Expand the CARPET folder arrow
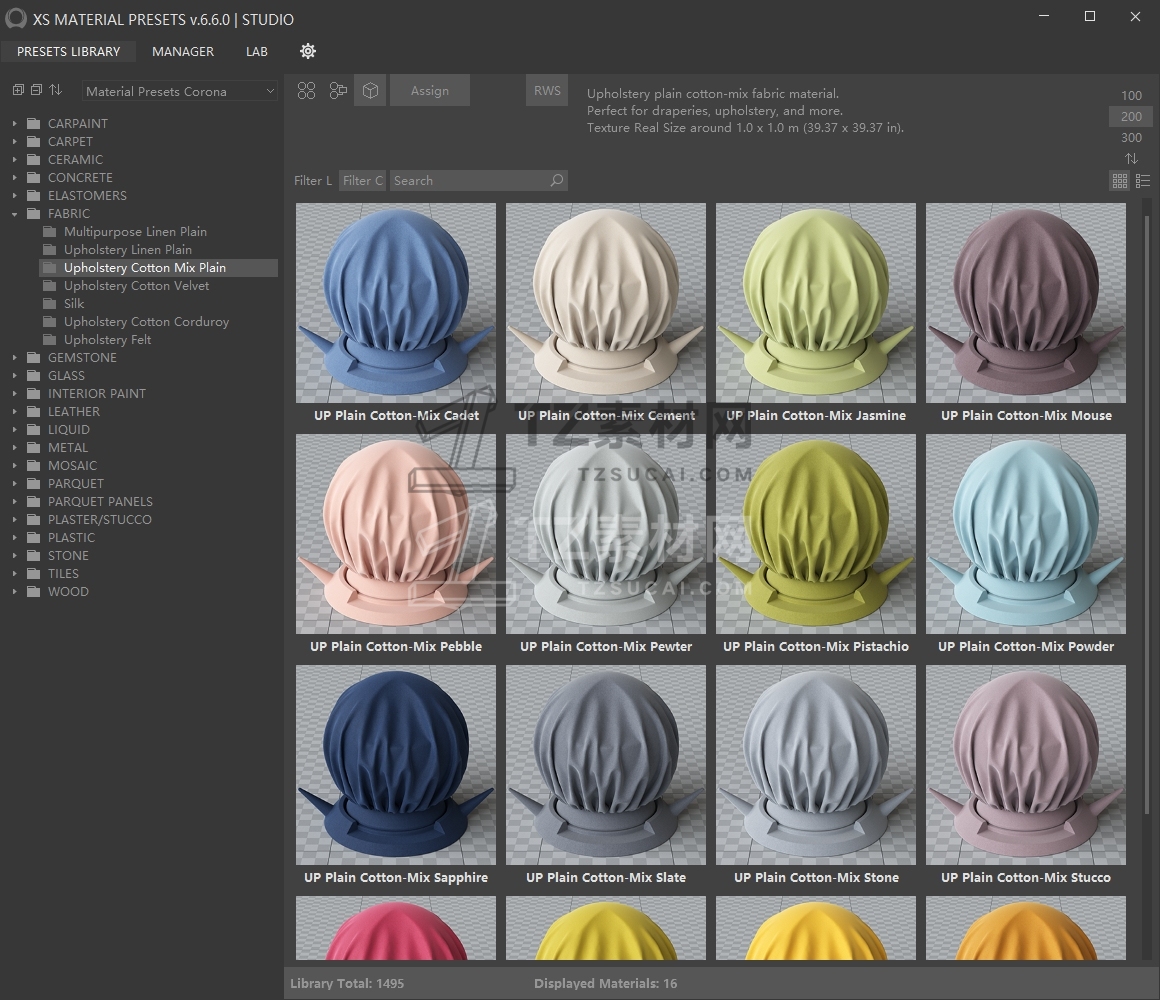 pos(14,141)
